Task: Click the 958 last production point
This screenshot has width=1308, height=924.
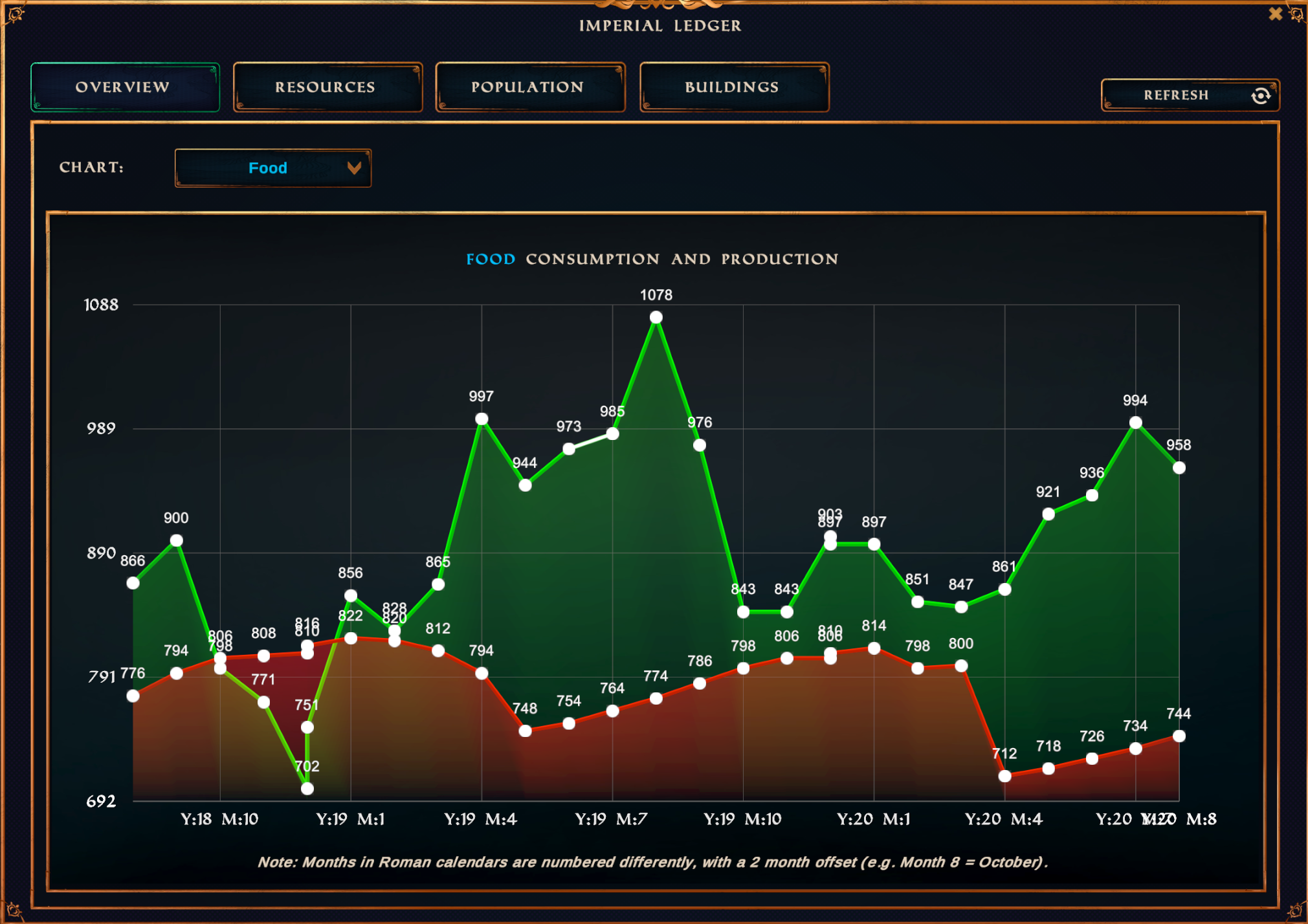Action: click(x=1179, y=468)
